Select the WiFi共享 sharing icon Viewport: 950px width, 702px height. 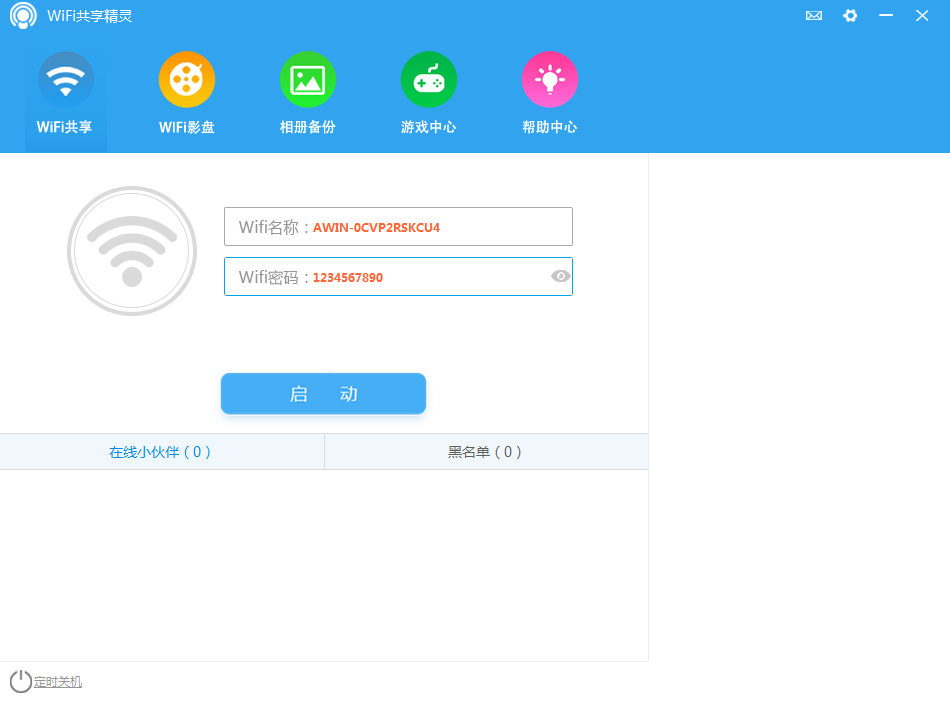point(65,92)
